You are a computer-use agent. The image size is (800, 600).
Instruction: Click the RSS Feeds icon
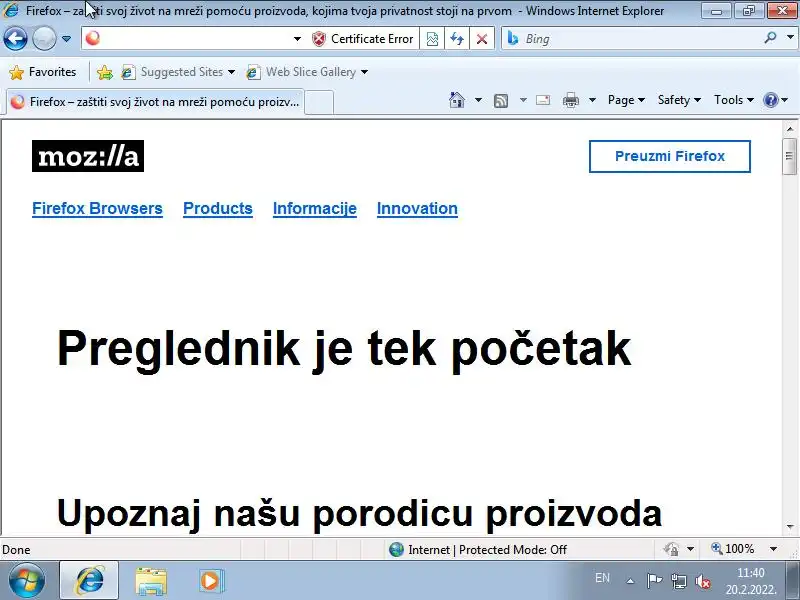click(501, 101)
